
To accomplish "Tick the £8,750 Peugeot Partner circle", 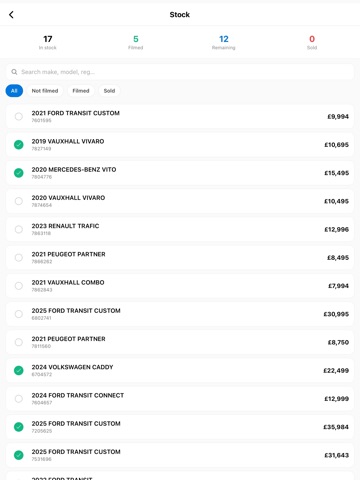I will 19,342.
